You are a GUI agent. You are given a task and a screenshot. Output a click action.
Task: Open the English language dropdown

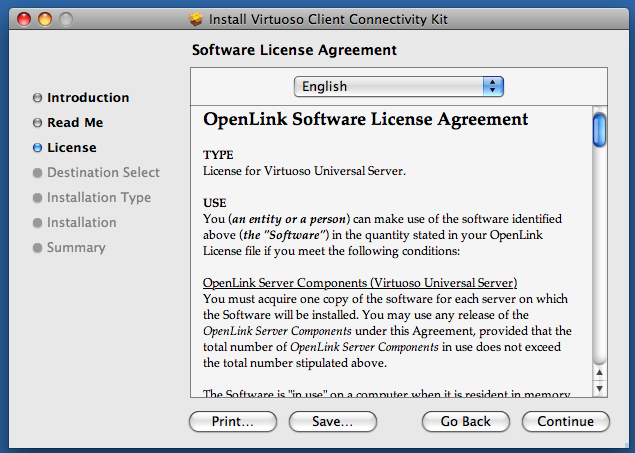398,86
